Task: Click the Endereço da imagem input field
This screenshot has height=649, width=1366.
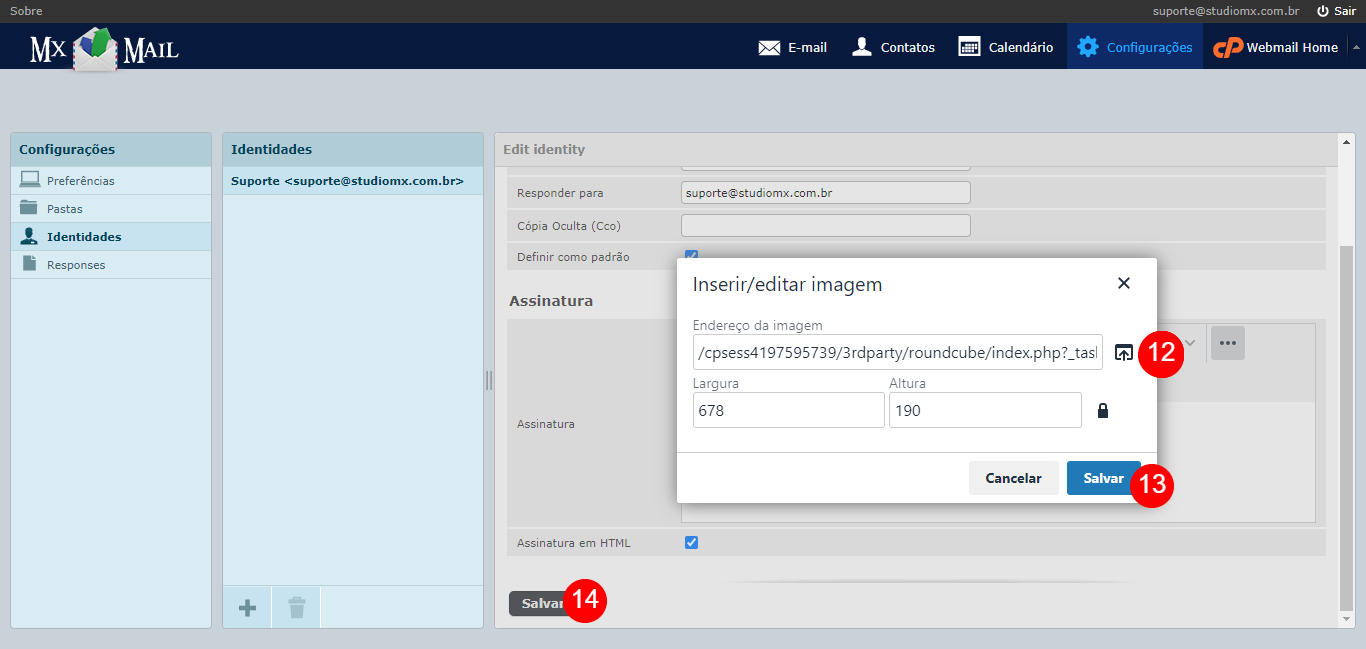Action: click(x=895, y=352)
